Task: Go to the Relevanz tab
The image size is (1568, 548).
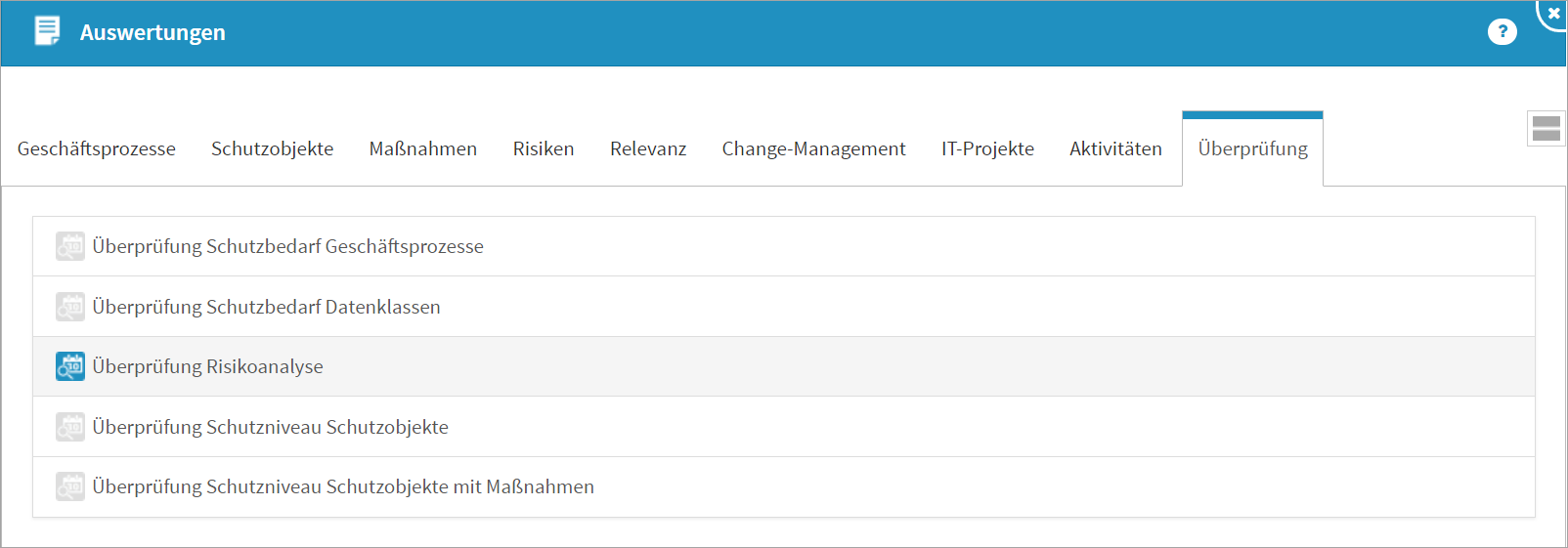Action: [x=648, y=148]
